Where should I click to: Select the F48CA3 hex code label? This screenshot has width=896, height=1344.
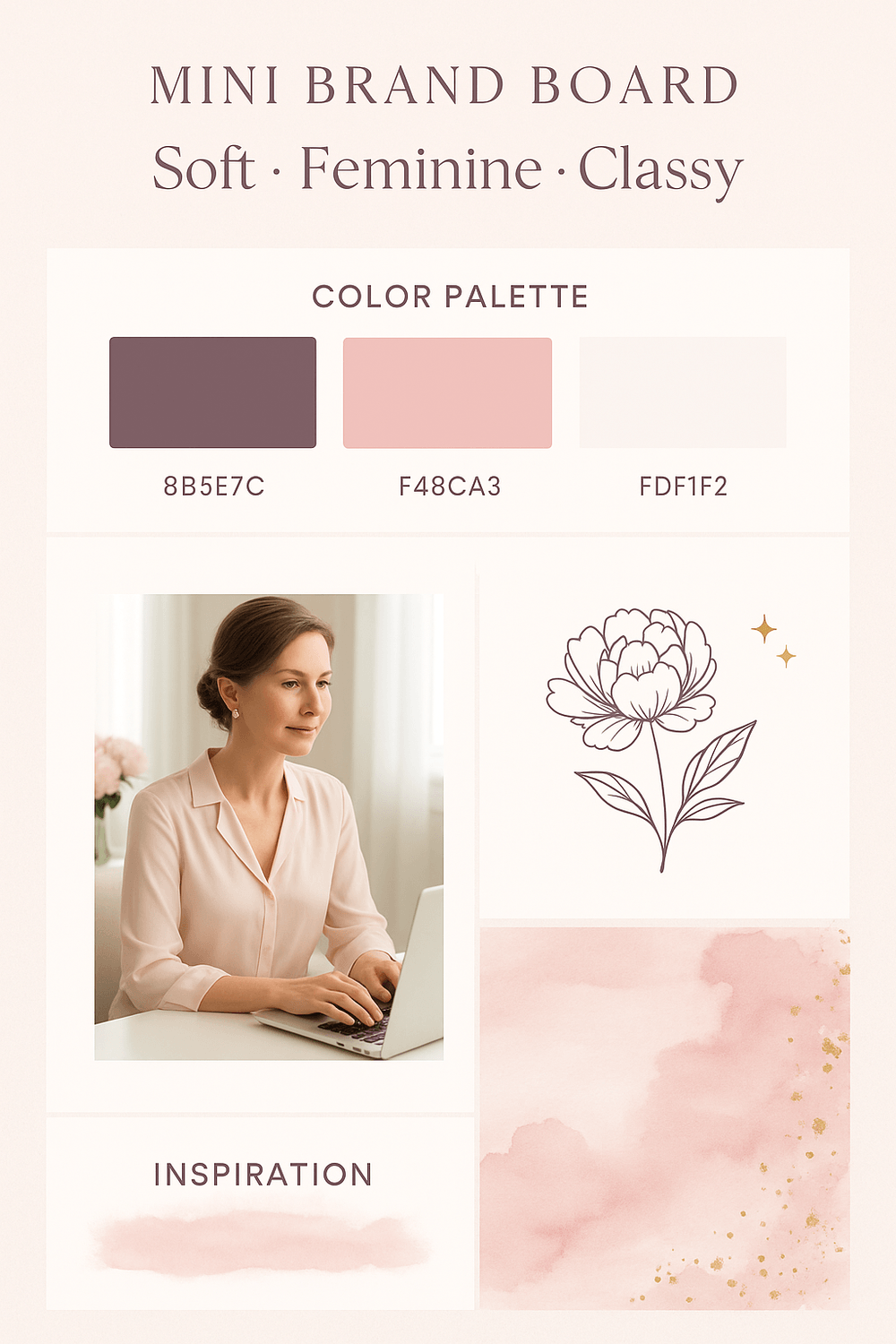[x=450, y=487]
